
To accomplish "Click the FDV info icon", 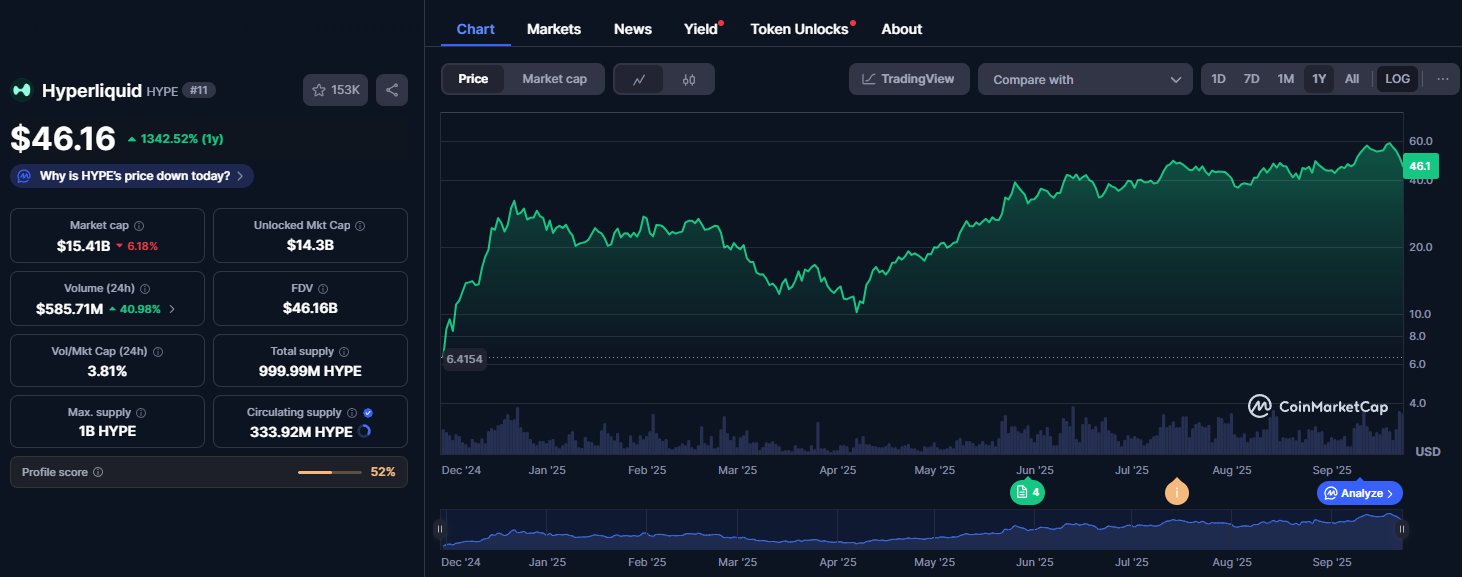I will pos(323,289).
